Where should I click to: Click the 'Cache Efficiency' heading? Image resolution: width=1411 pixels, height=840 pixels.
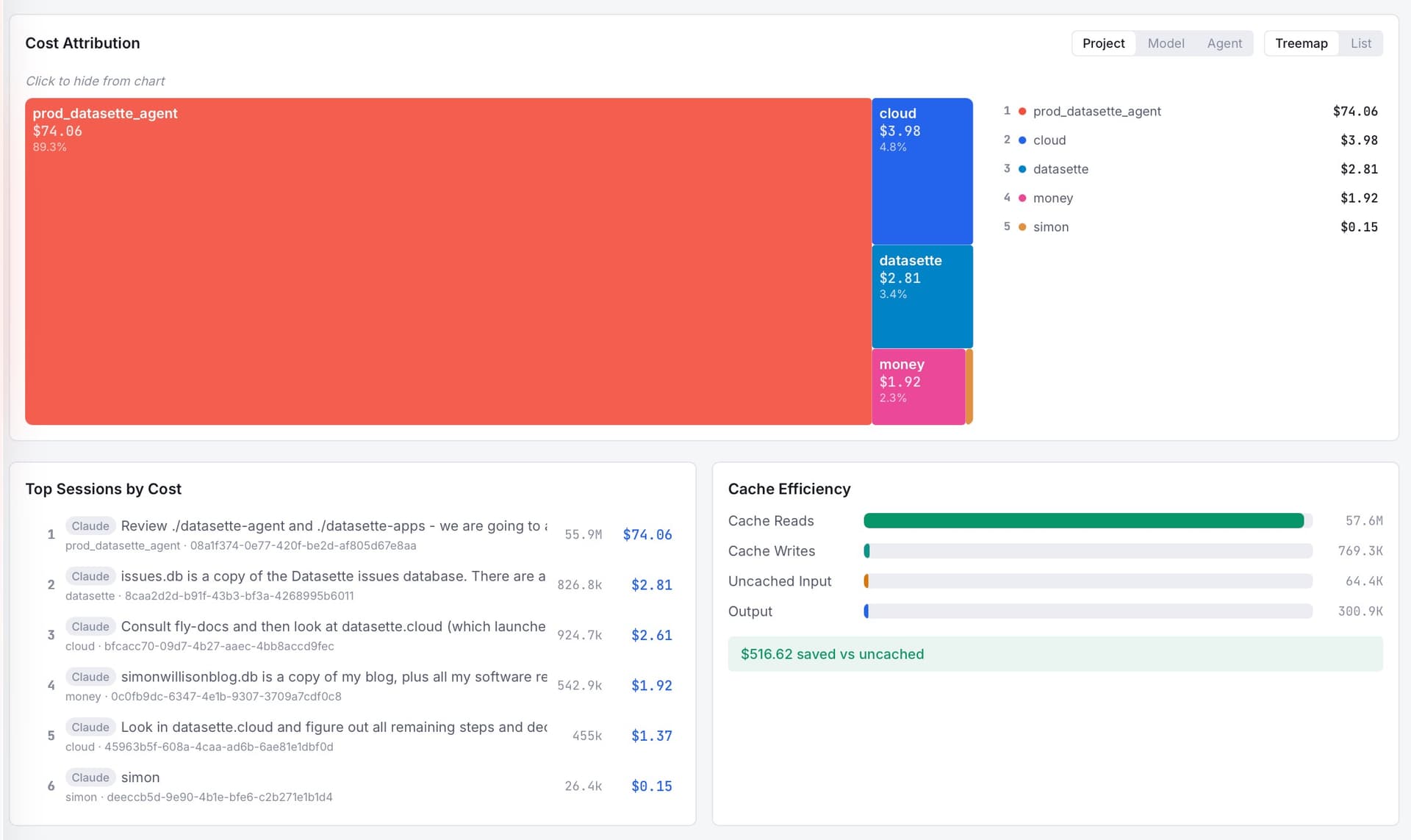pyautogui.click(x=789, y=489)
